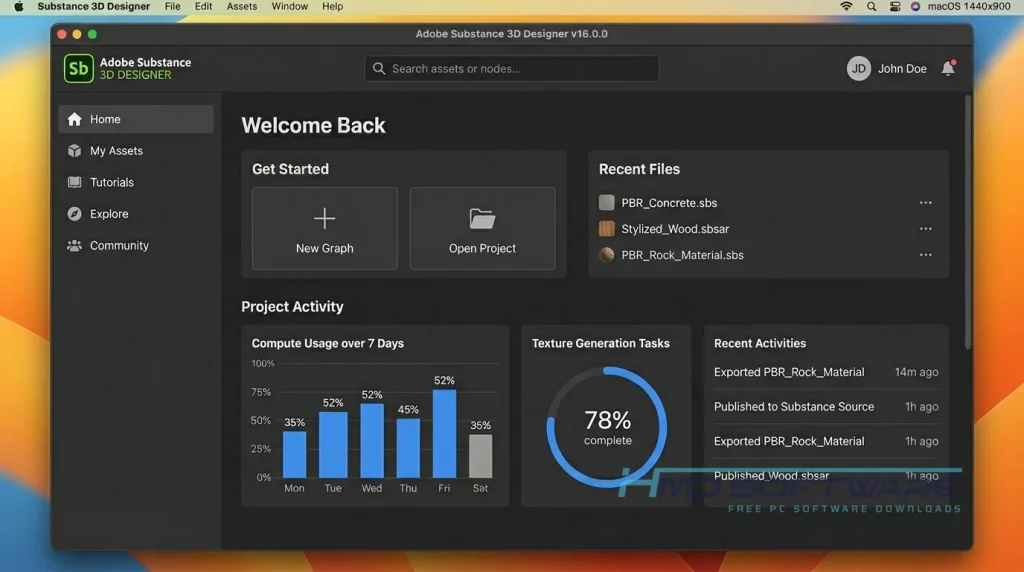The height and width of the screenshot is (572, 1024).
Task: Open the Window menu
Action: (x=289, y=7)
